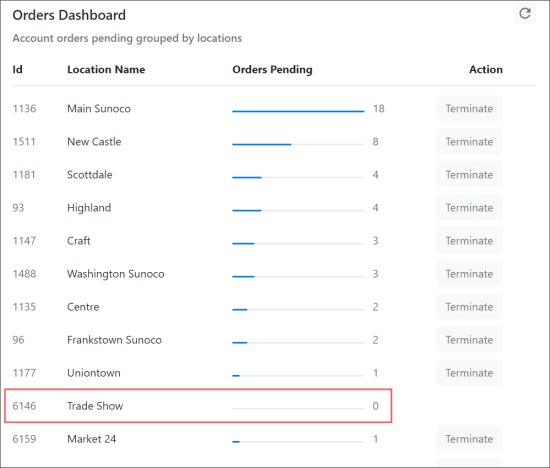
Task: Click Terminate for Centre location
Action: tap(469, 307)
